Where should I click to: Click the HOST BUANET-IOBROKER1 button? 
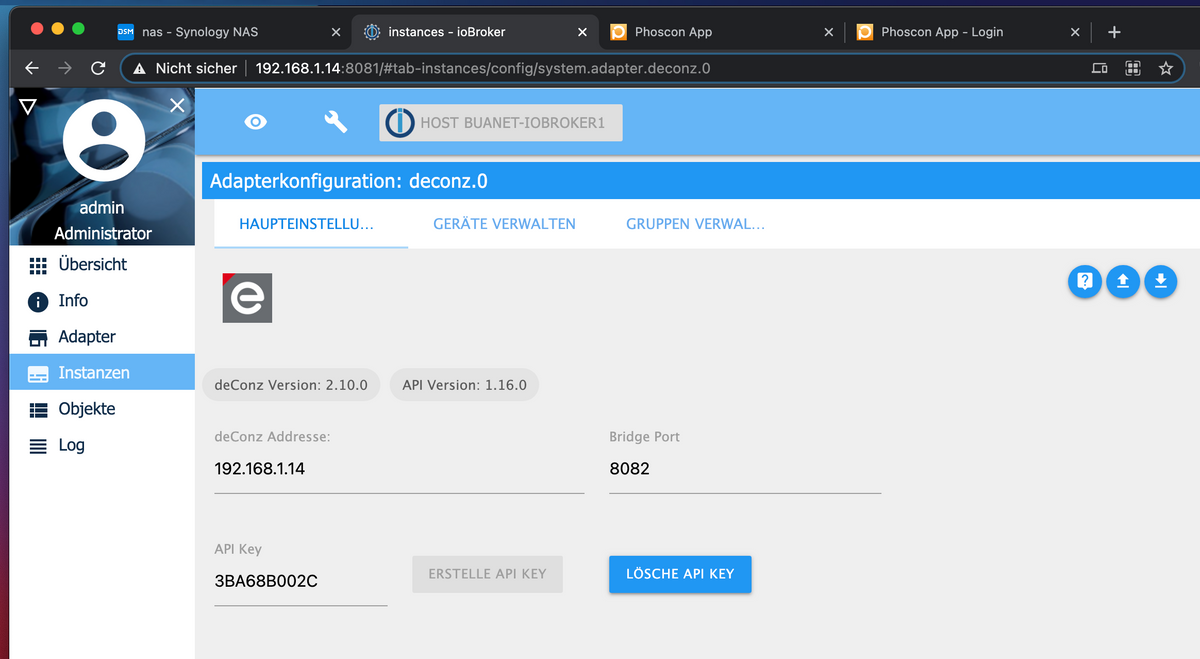pyautogui.click(x=501, y=122)
